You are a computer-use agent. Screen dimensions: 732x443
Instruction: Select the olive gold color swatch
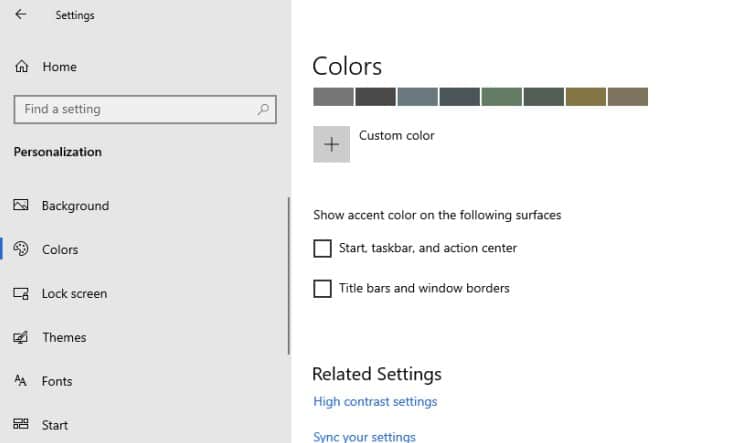pos(585,97)
